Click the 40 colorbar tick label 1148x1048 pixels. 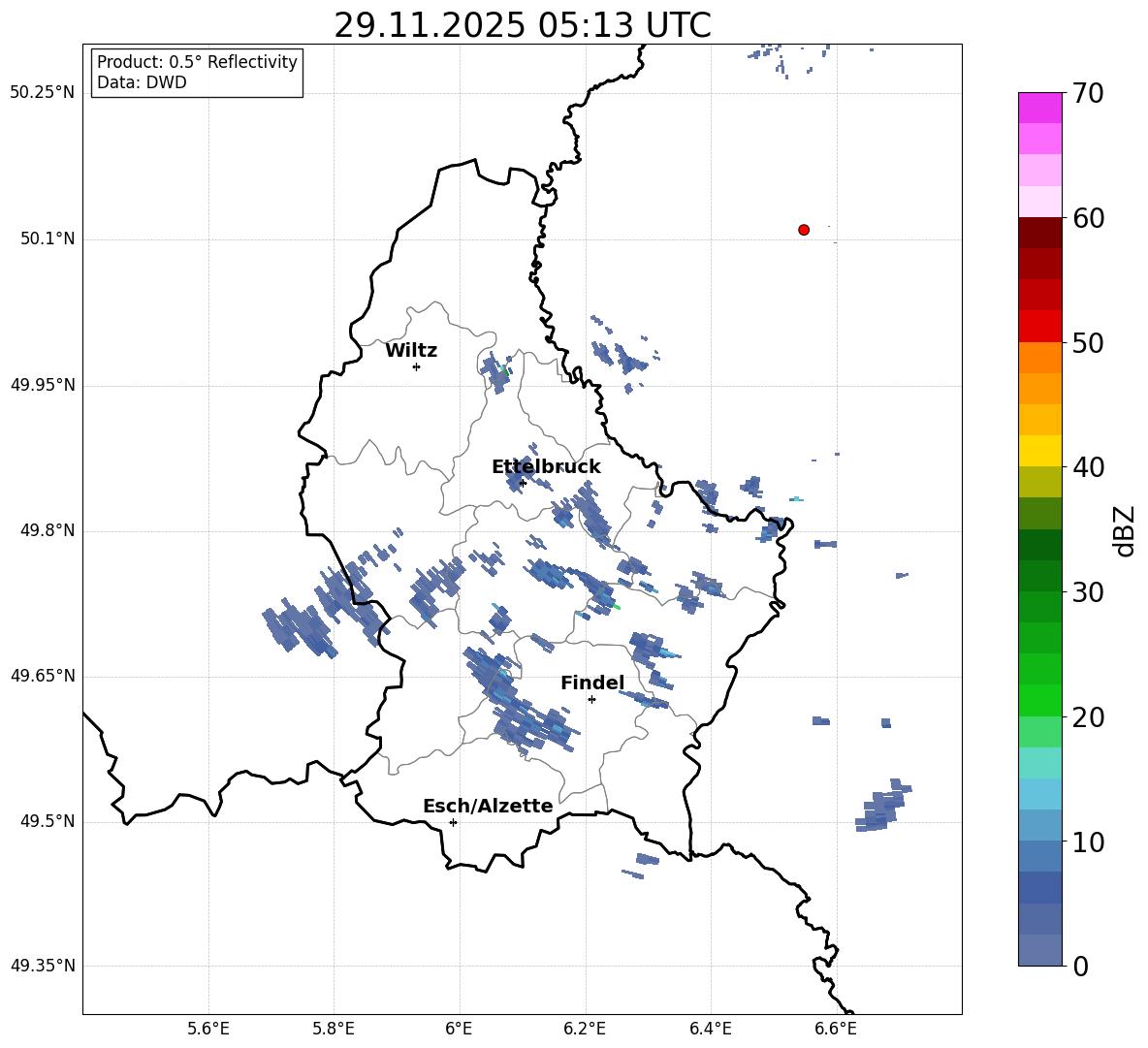(1088, 467)
